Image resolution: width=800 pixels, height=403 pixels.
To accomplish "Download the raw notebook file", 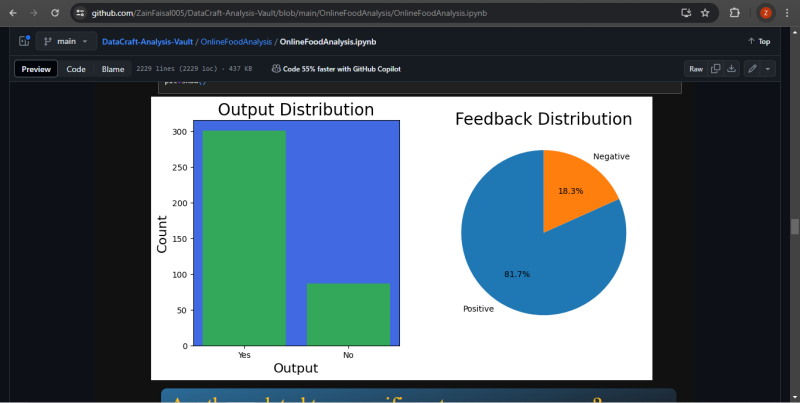I will click(731, 69).
